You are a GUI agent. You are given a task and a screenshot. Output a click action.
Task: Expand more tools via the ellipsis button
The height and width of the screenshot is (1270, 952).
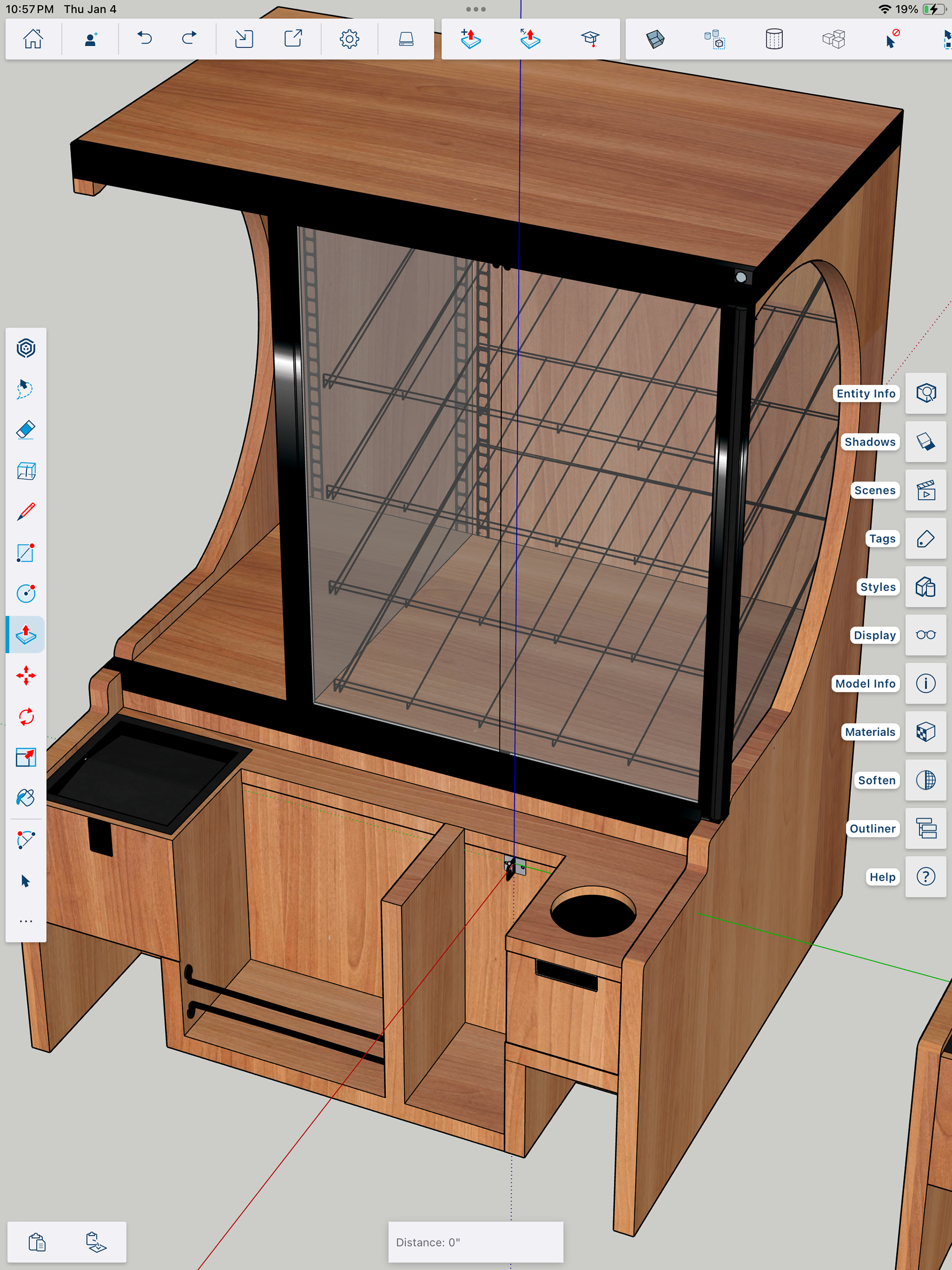pyautogui.click(x=26, y=921)
